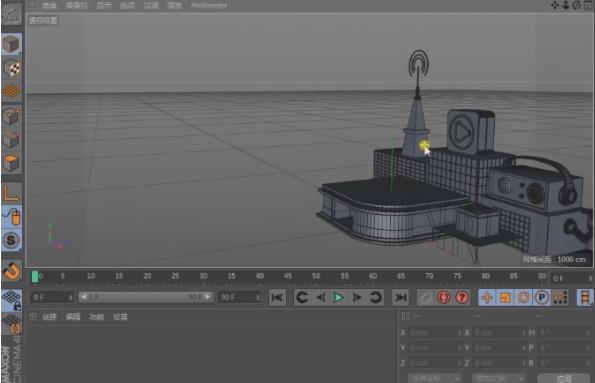This screenshot has width=595, height=383.
Task: Open timeline filmstrip icon
Action: [x=585, y=297]
